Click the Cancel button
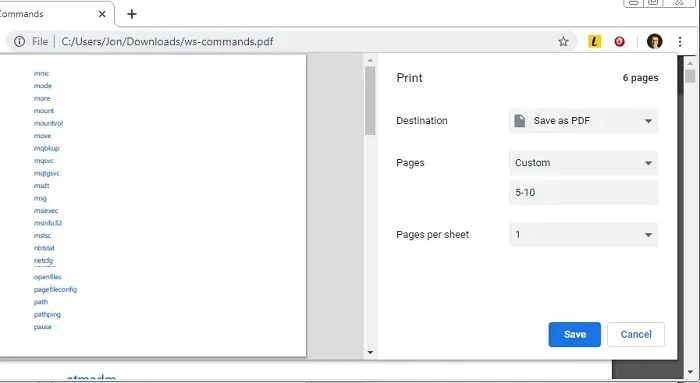This screenshot has height=383, width=700. [x=636, y=334]
